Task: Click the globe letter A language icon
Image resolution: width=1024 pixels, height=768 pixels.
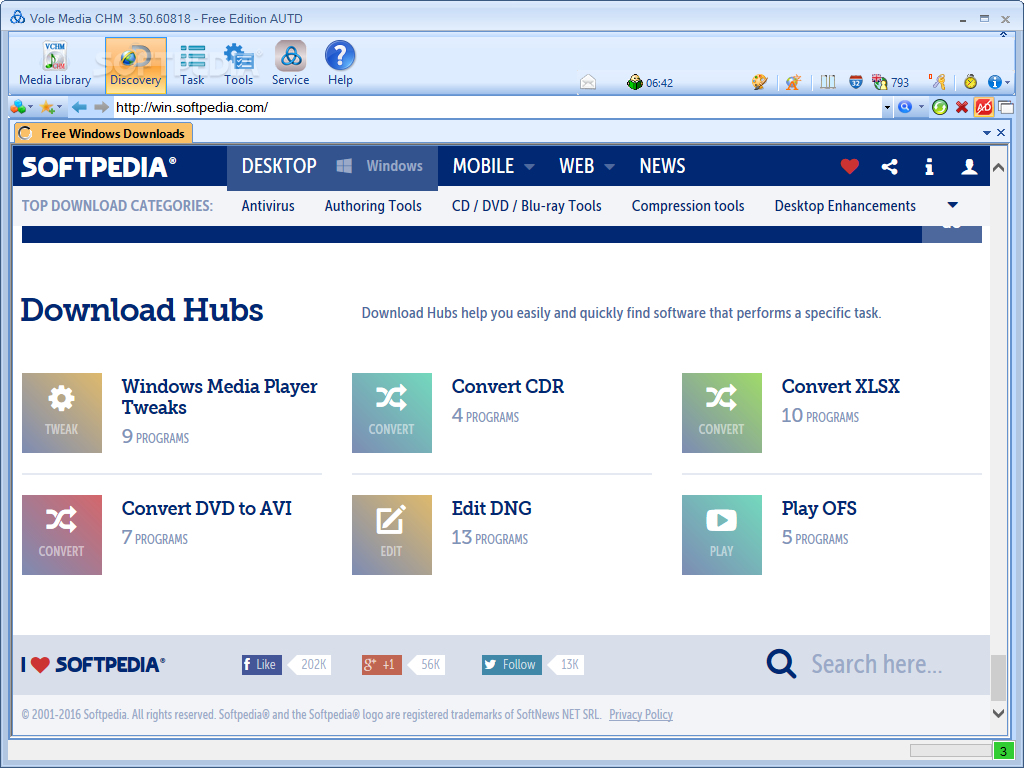Action: [x=793, y=82]
